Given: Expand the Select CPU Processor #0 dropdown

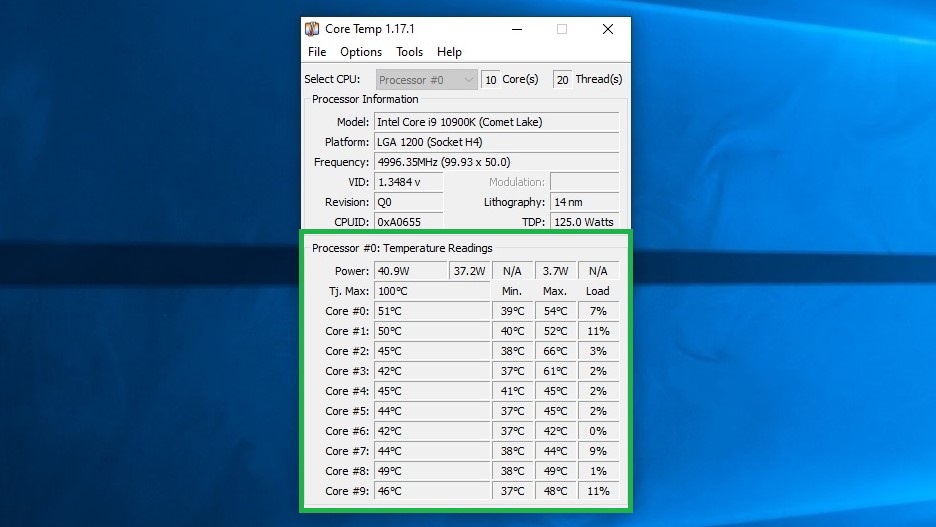Looking at the screenshot, I should tap(427, 79).
